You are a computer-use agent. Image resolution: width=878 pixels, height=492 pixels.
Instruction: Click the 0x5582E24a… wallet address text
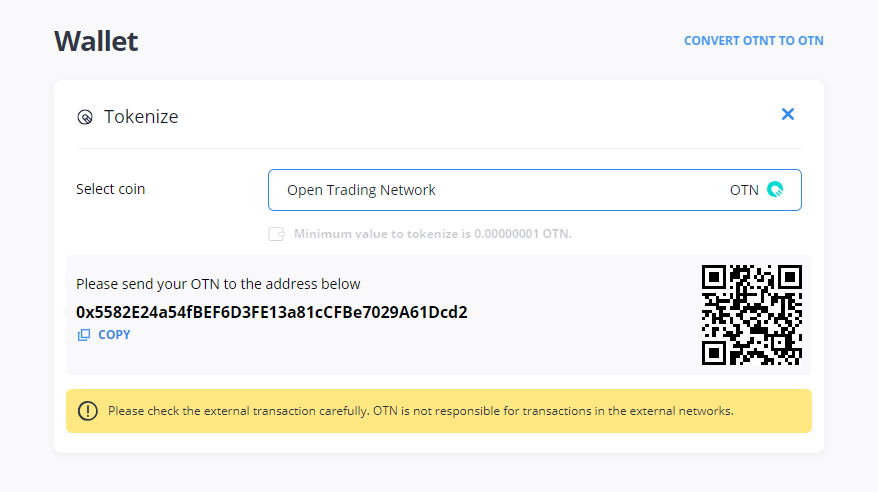coord(272,312)
